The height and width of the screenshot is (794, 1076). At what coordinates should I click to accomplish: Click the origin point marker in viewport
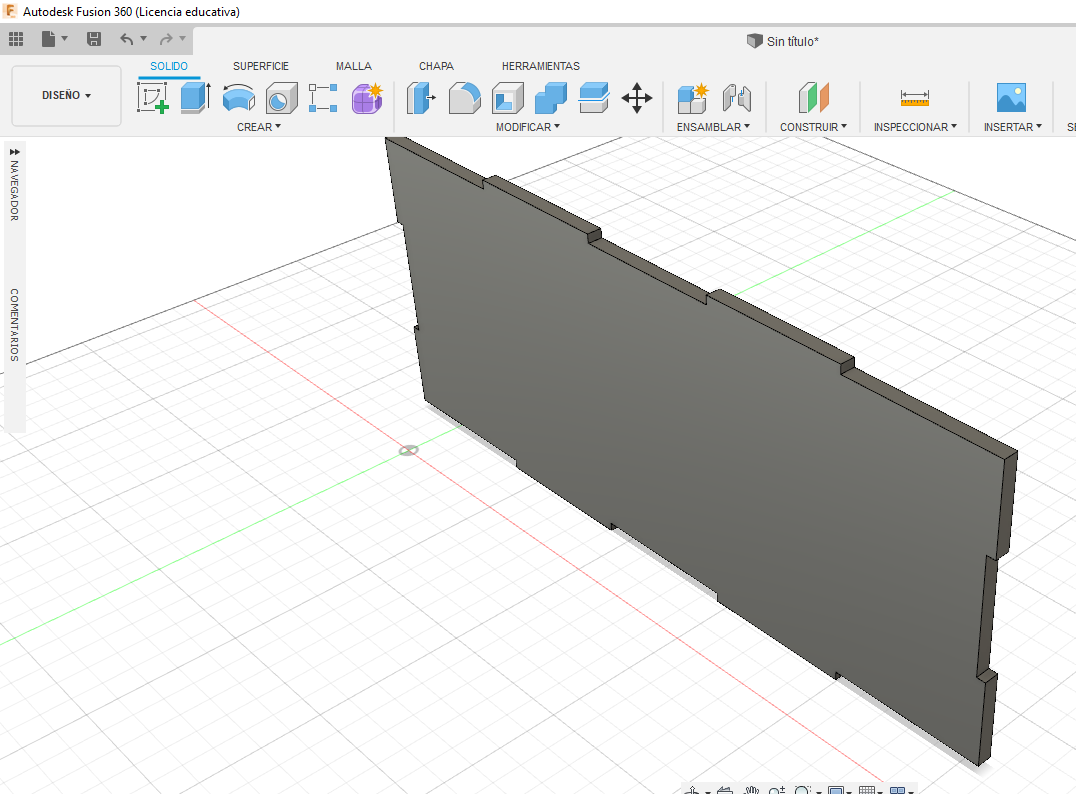(408, 451)
